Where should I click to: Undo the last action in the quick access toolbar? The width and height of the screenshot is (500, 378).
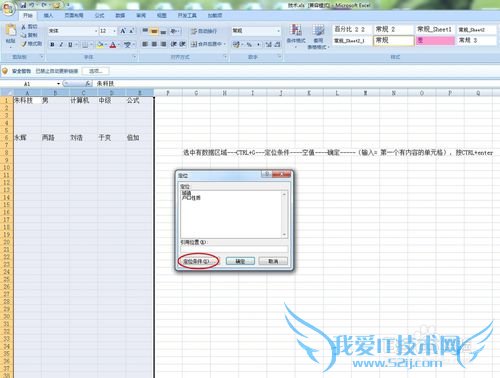[32, 5]
